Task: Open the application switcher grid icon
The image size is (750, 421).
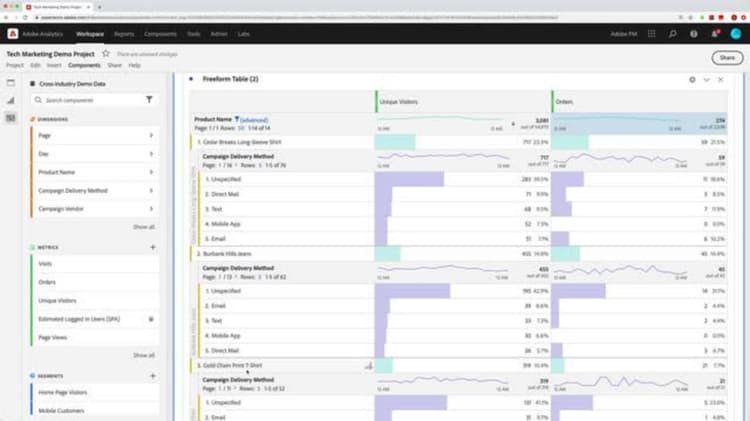Action: coord(651,34)
